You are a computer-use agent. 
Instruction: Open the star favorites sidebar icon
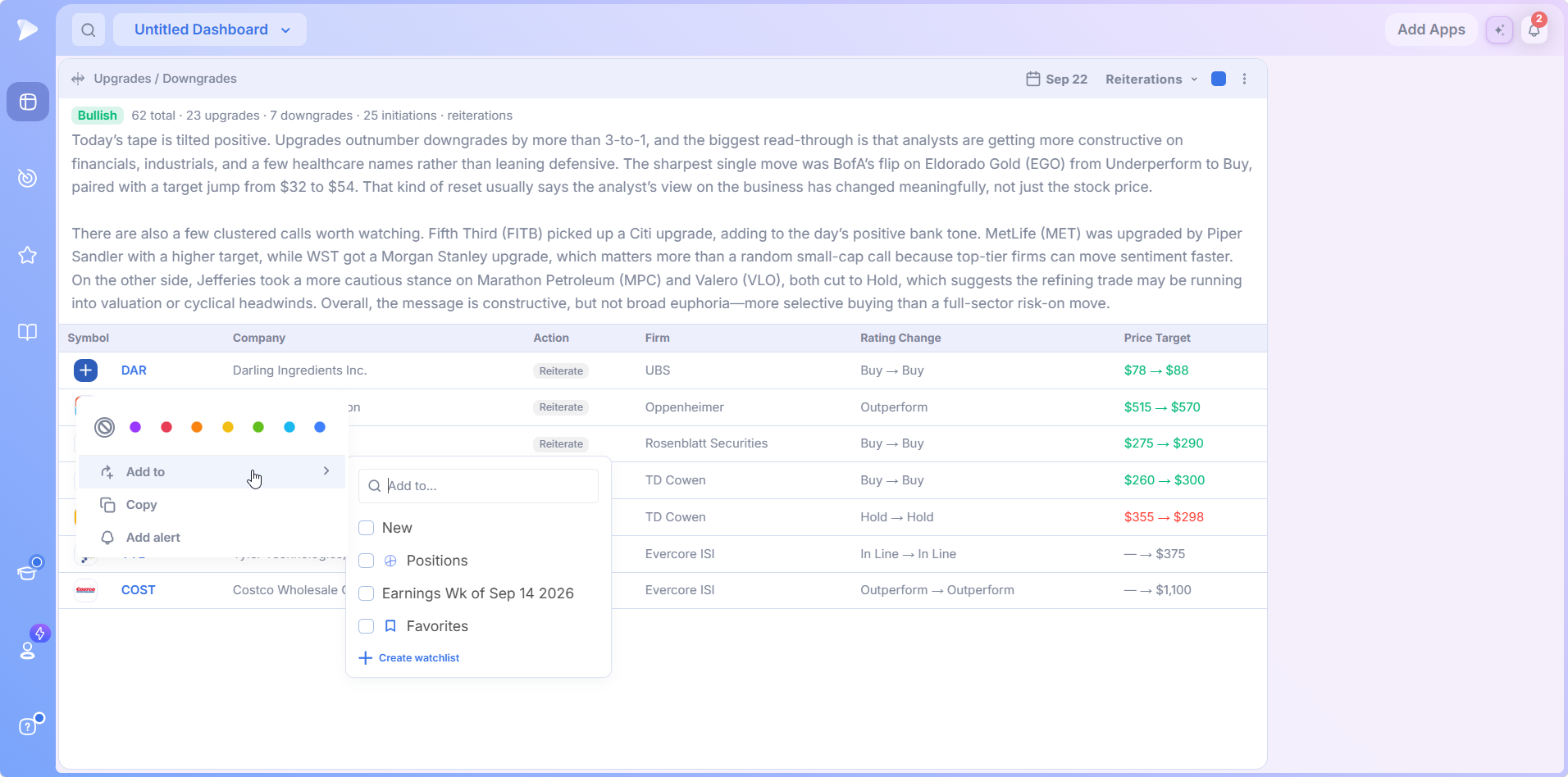(28, 255)
